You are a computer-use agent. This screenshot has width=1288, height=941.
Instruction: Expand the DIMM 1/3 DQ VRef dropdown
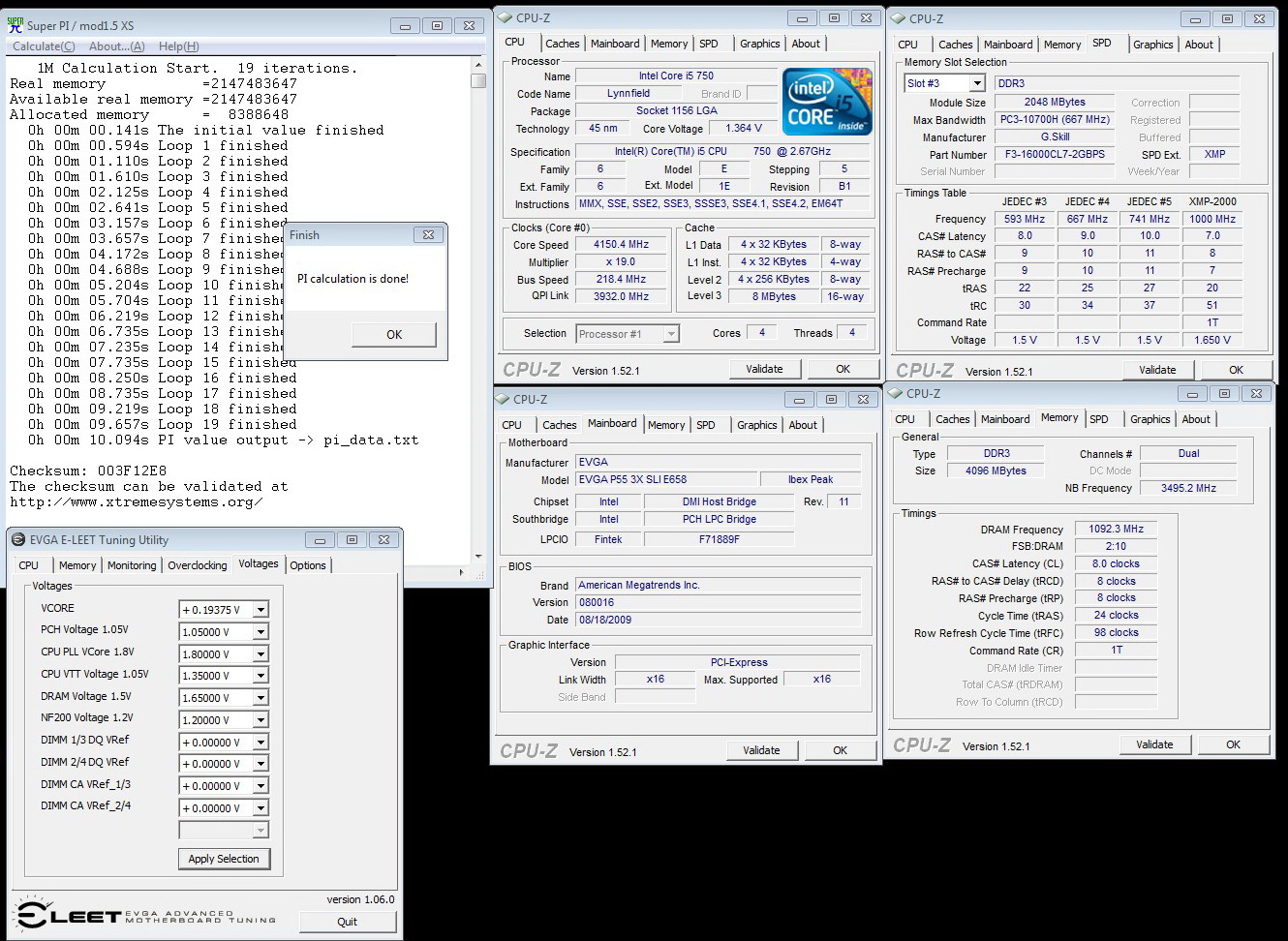click(x=260, y=743)
